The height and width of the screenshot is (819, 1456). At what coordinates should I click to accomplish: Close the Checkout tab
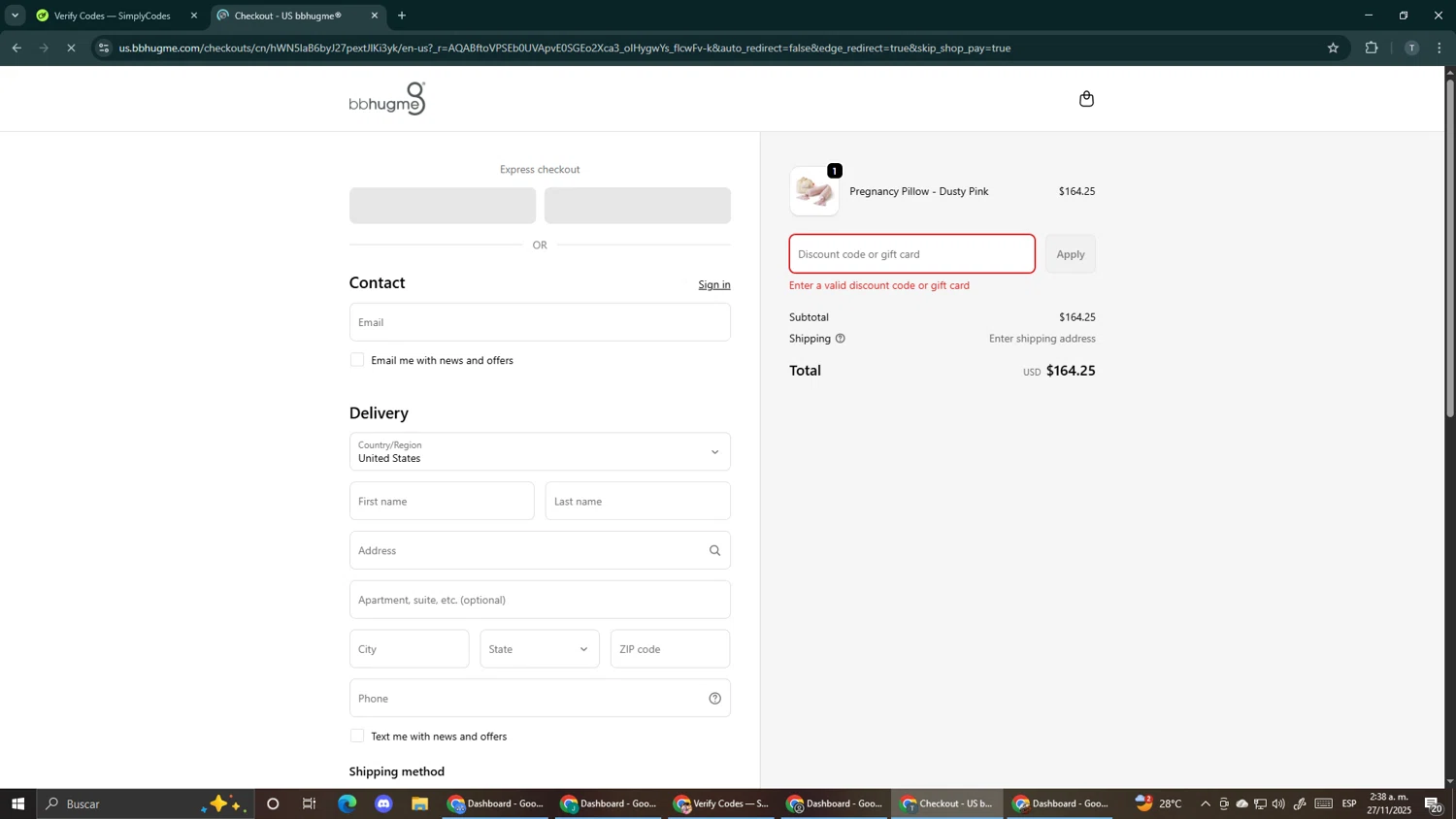375,16
